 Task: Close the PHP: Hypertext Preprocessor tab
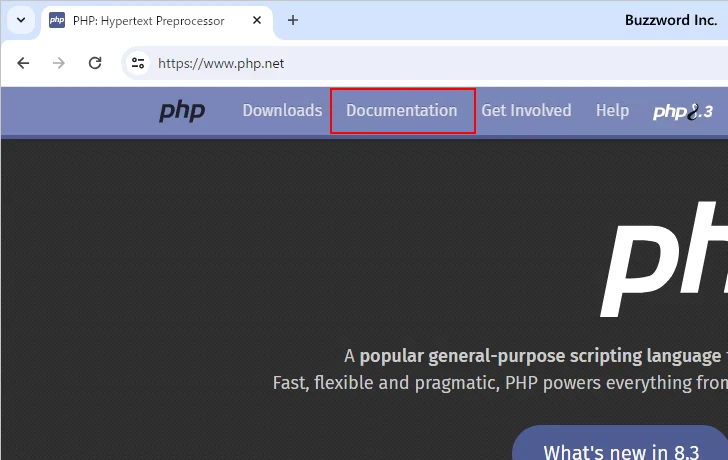pos(257,20)
